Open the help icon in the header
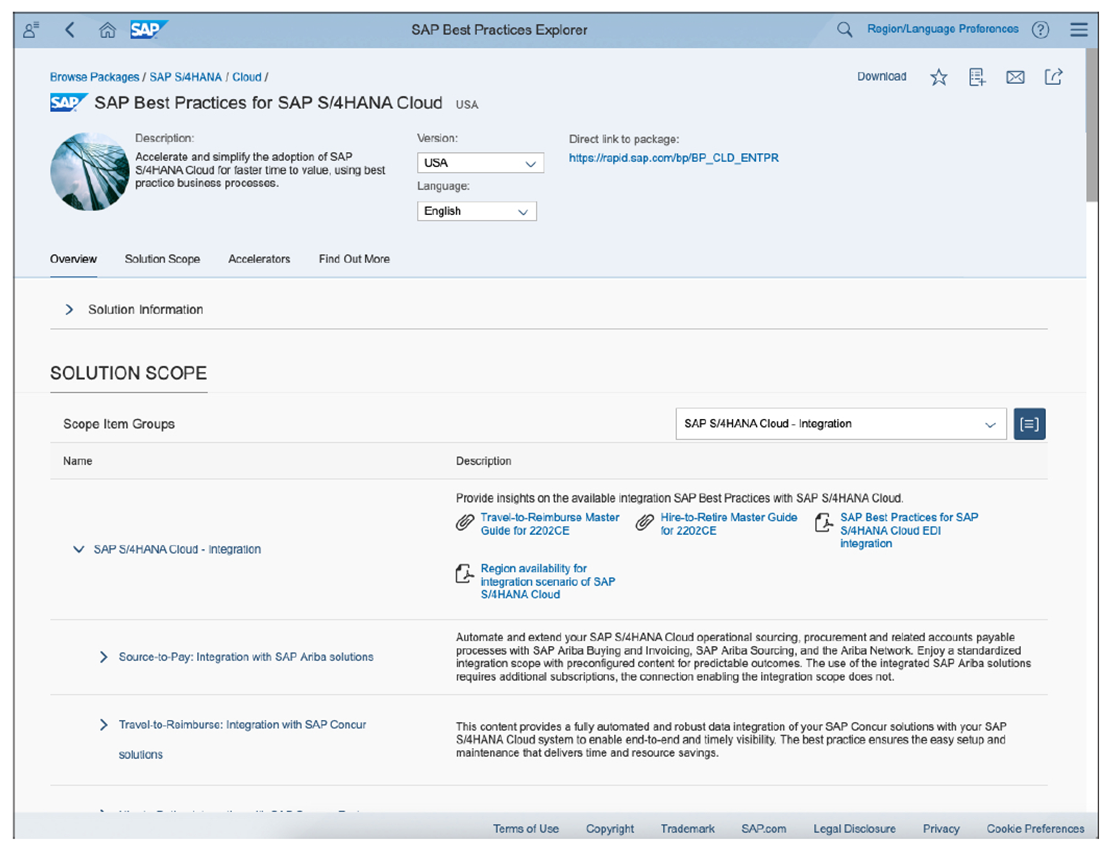Screen dimensions: 1110x854 click(1040, 29)
